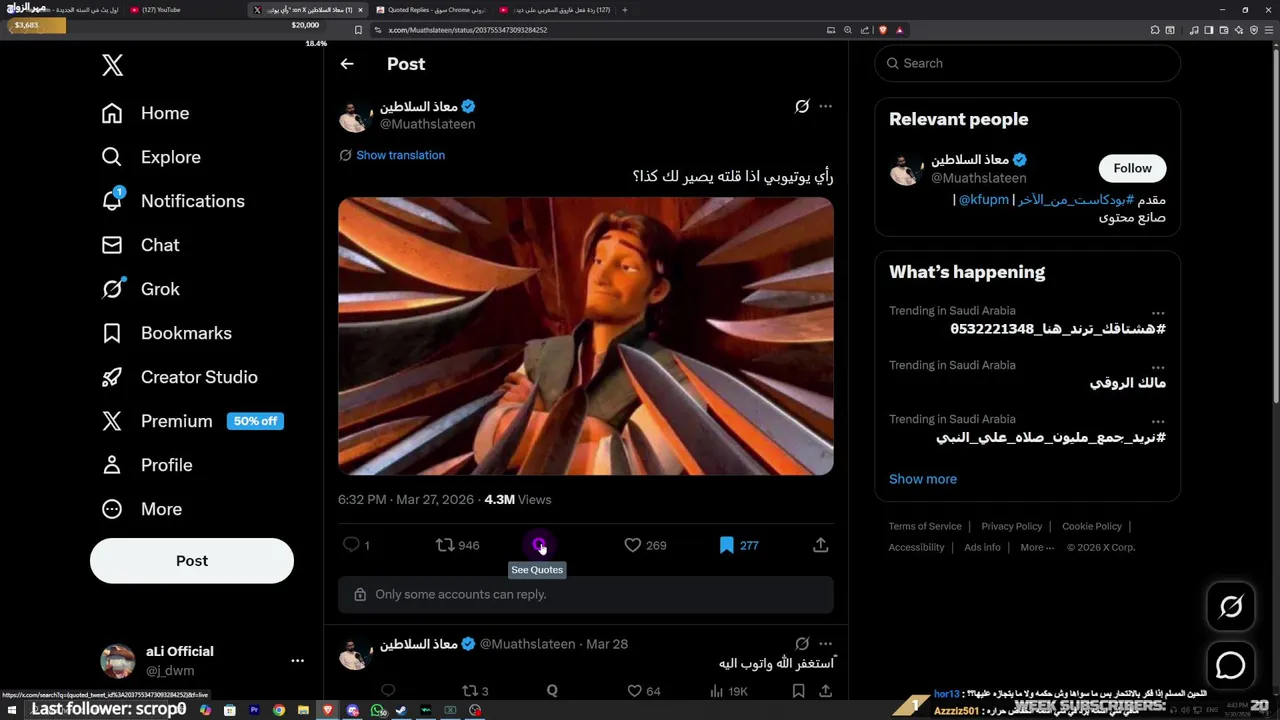Open the 4.3M Views stat
1280x720 pixels.
click(x=517, y=500)
